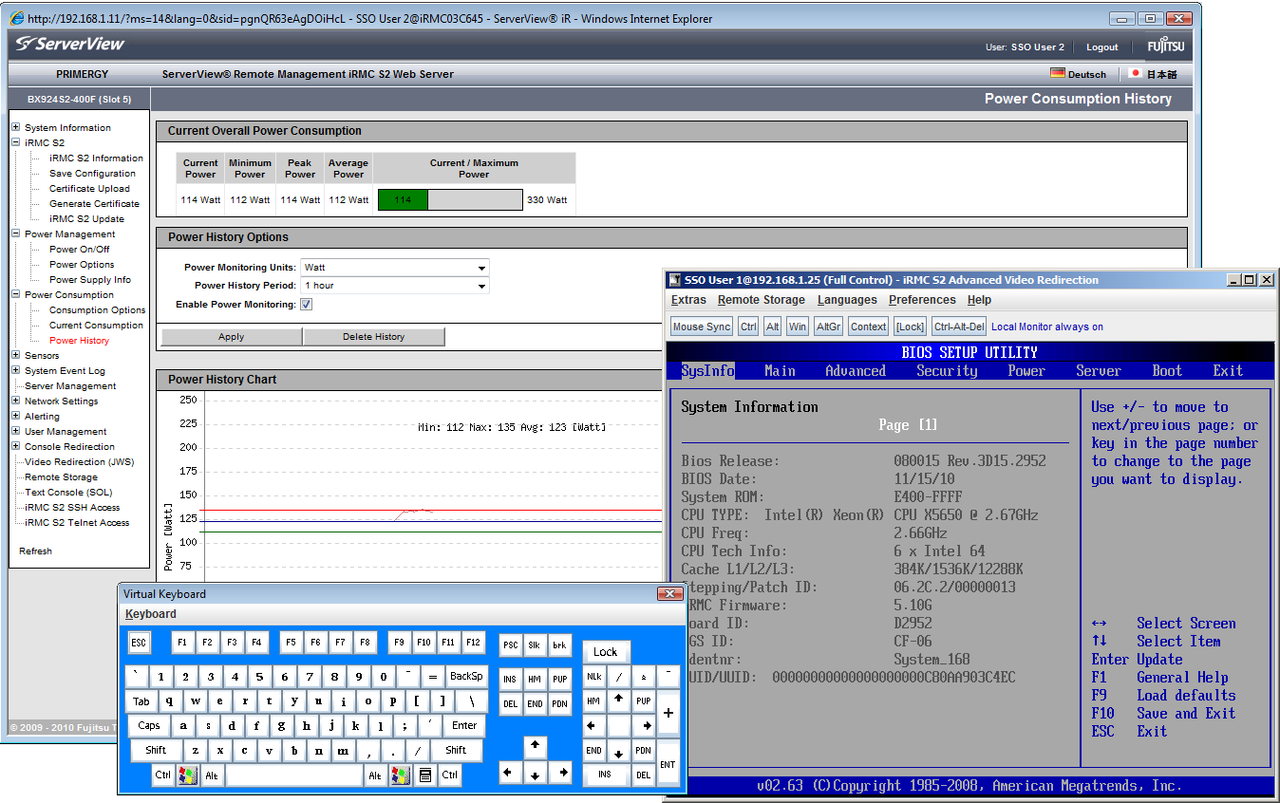Select Advanced tab in BIOS Setup Utility

click(855, 371)
